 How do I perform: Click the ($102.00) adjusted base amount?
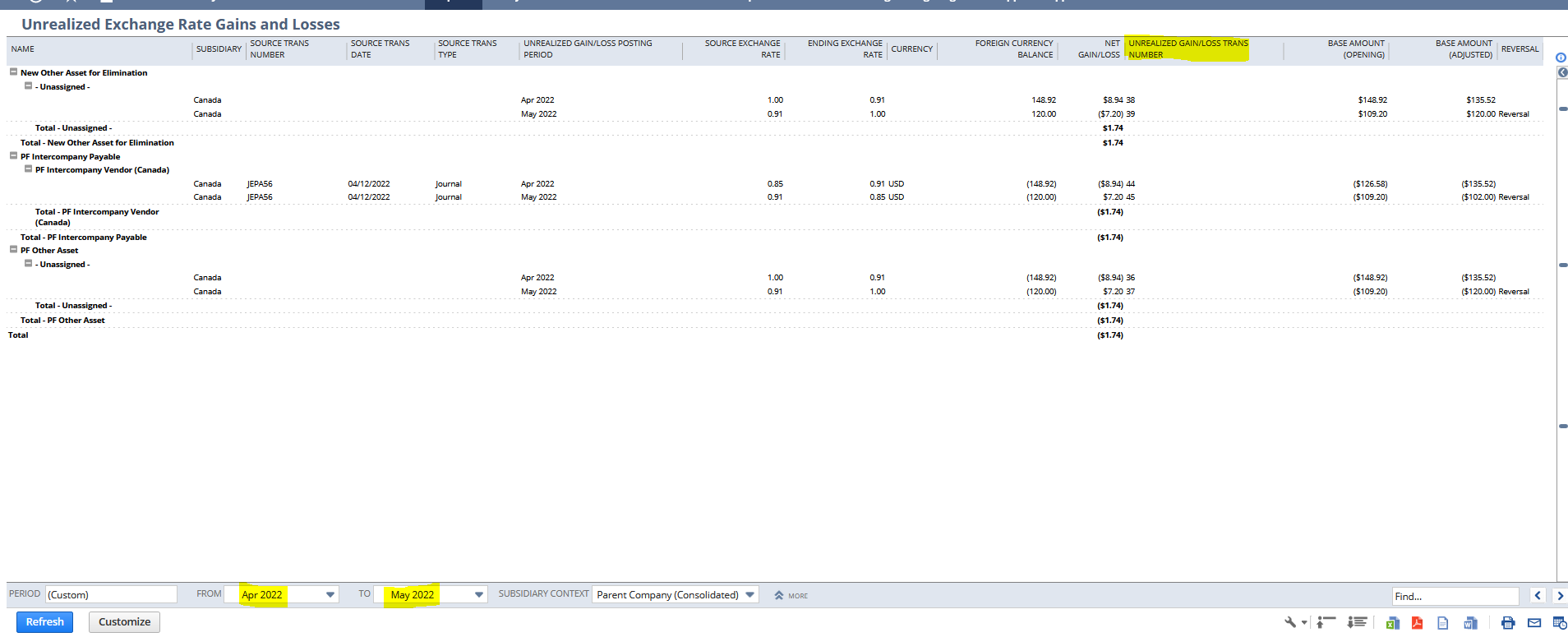[x=1478, y=197]
